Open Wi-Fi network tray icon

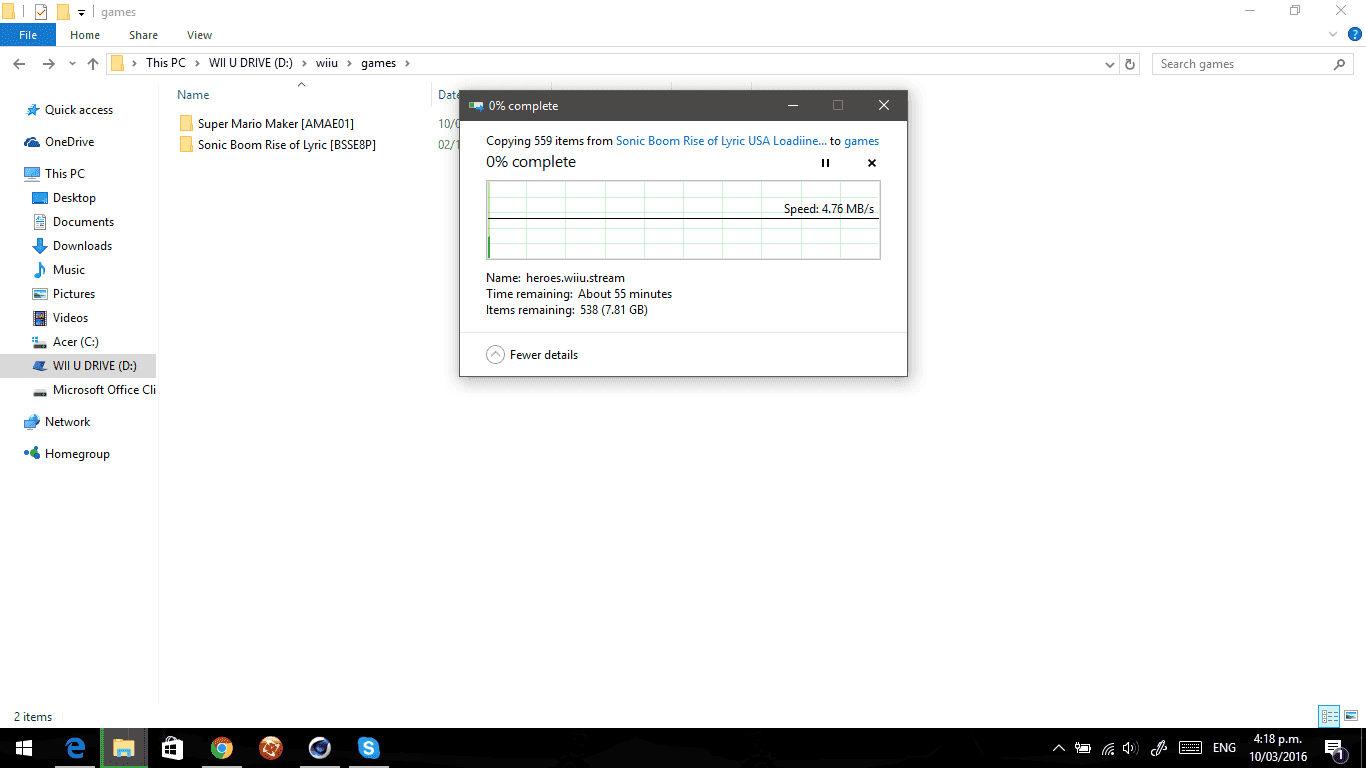click(x=1108, y=748)
